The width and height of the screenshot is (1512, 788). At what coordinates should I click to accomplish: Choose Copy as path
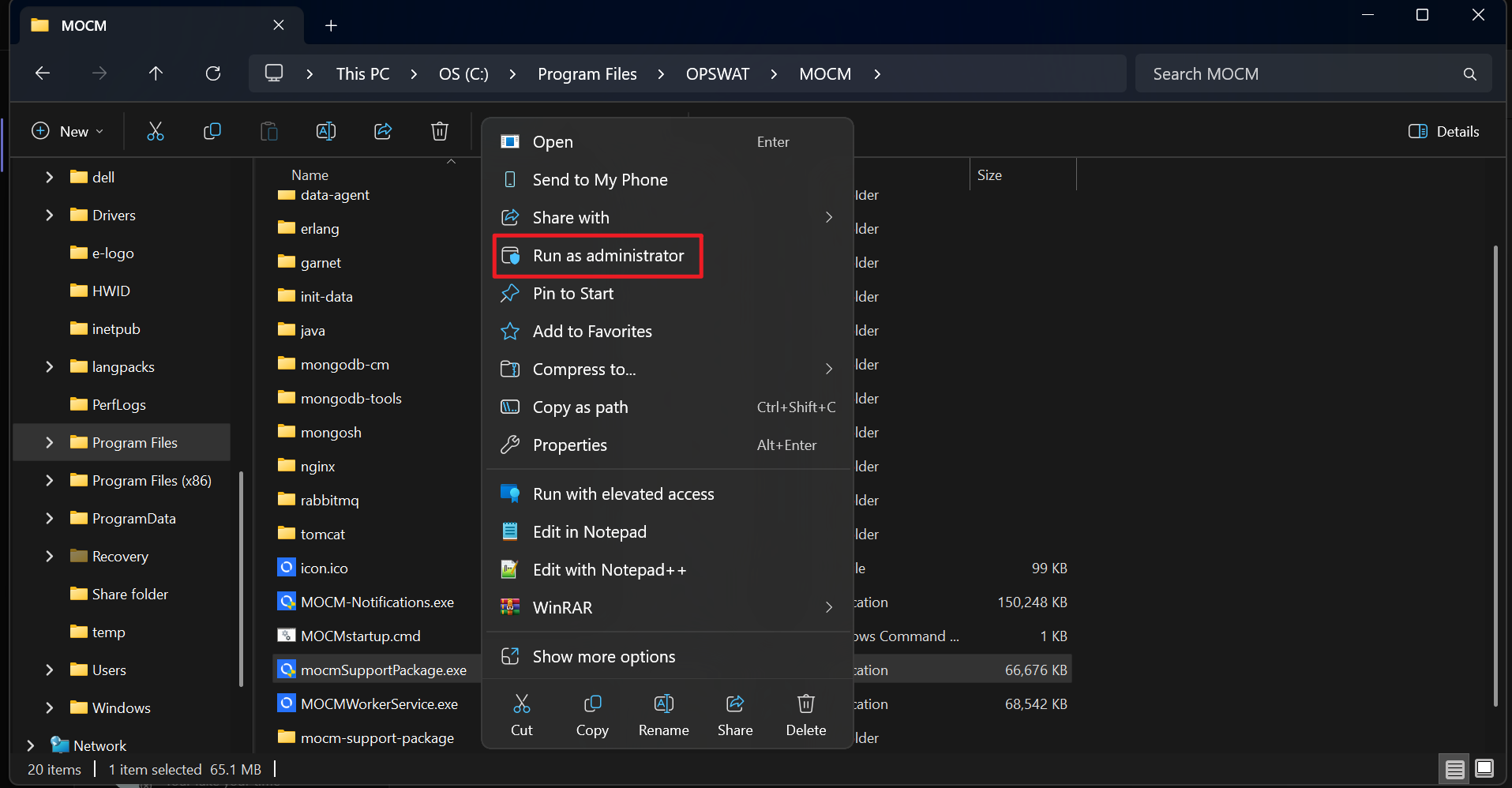click(668, 407)
